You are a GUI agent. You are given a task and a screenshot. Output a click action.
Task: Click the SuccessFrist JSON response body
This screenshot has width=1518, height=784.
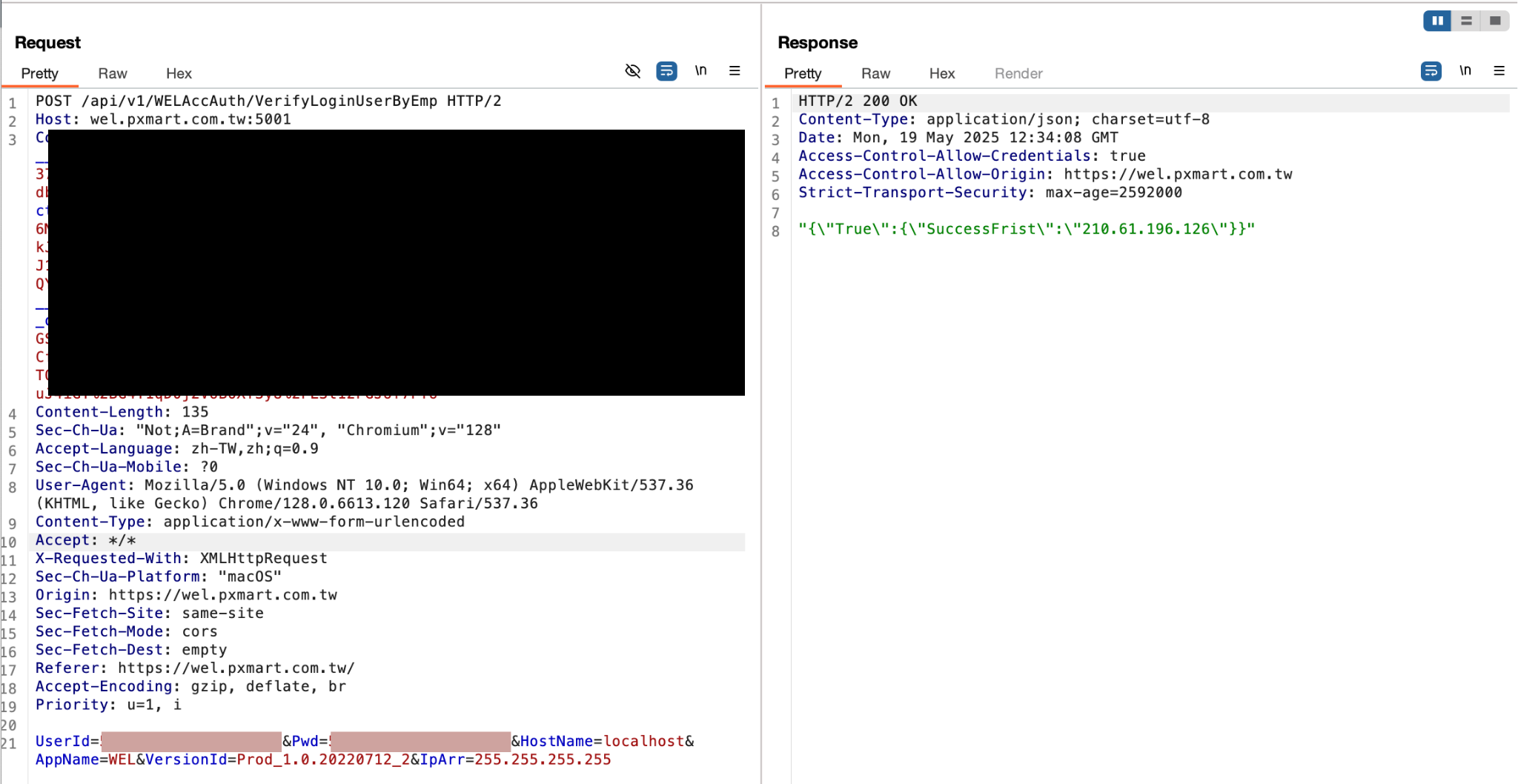(1027, 229)
